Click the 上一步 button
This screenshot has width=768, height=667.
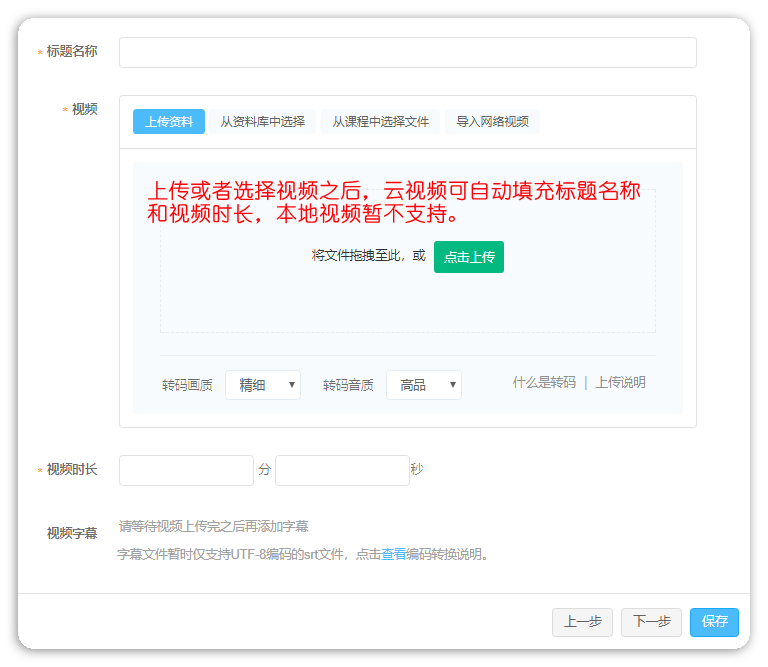point(582,622)
